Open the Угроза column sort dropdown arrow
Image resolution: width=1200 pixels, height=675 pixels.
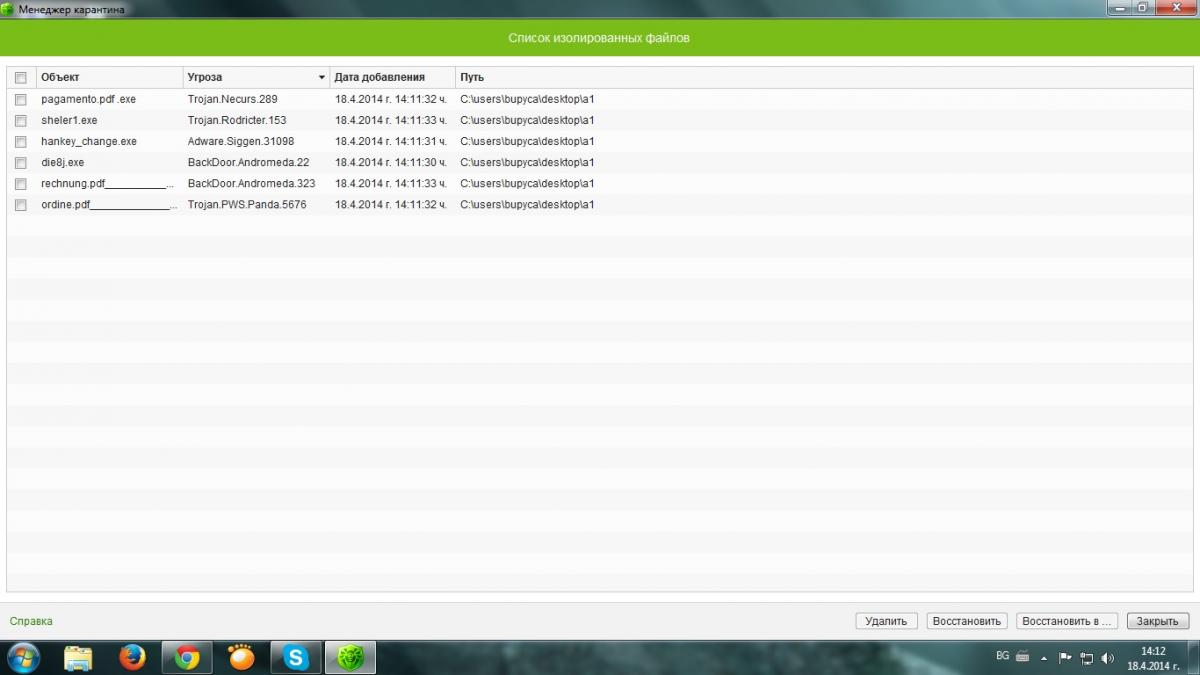tap(322, 77)
